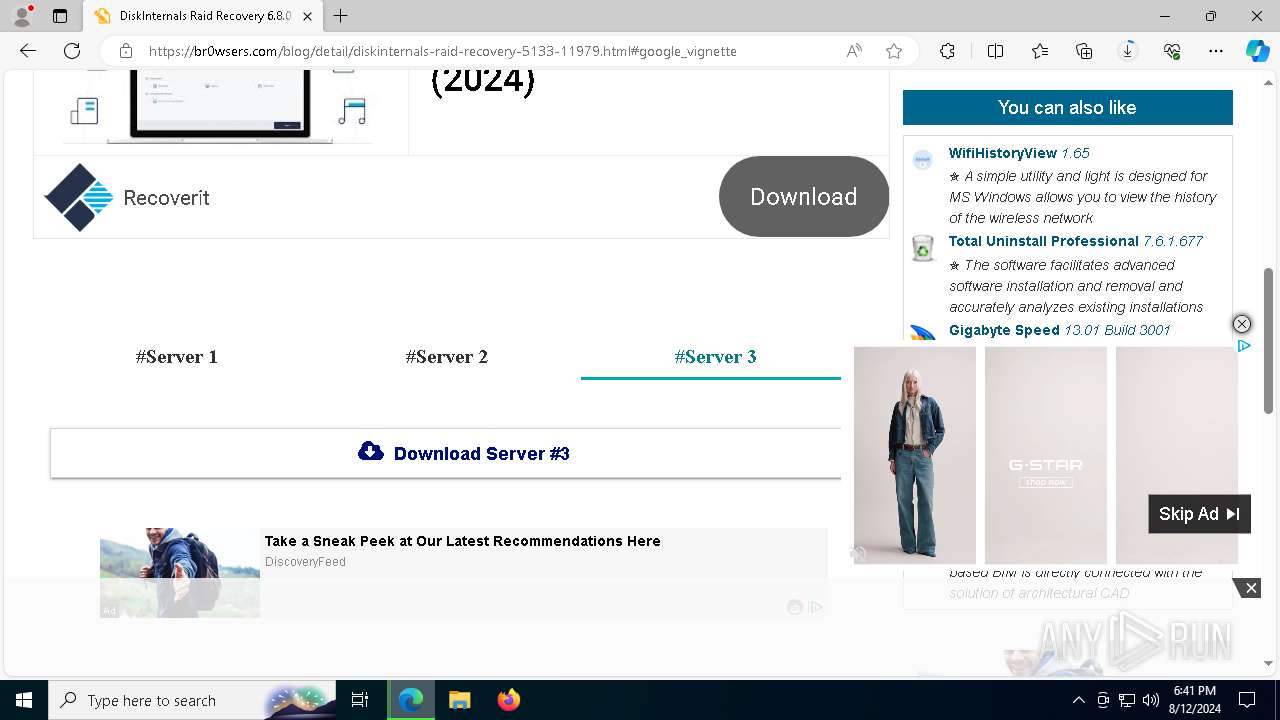
Task: Open the Windows Start menu
Action: click(x=24, y=700)
